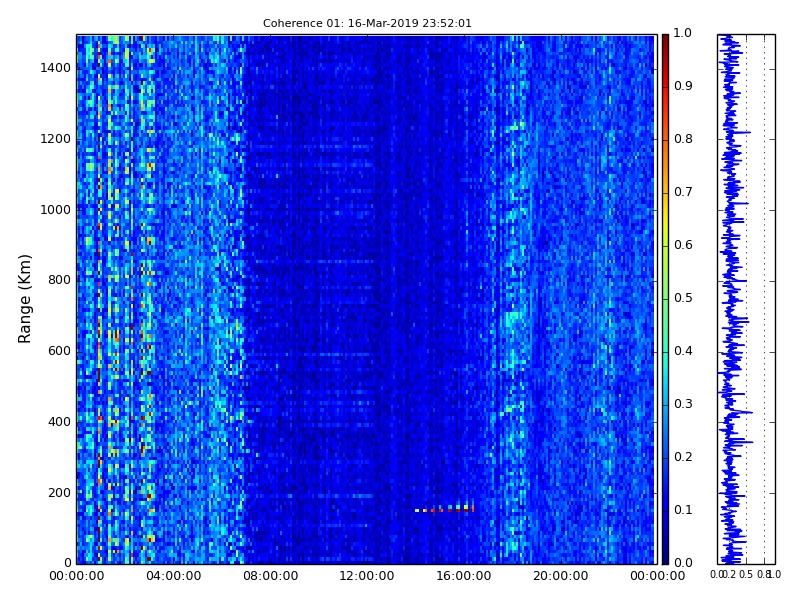Viewport: 800px width, 600px height.
Task: Click the 1400 tick label on range axis
Action: [x=56, y=68]
